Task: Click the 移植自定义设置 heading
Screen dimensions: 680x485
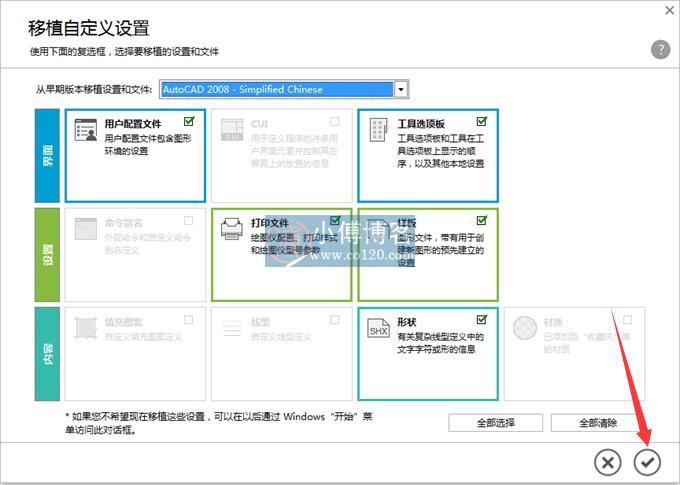Action: (x=88, y=28)
